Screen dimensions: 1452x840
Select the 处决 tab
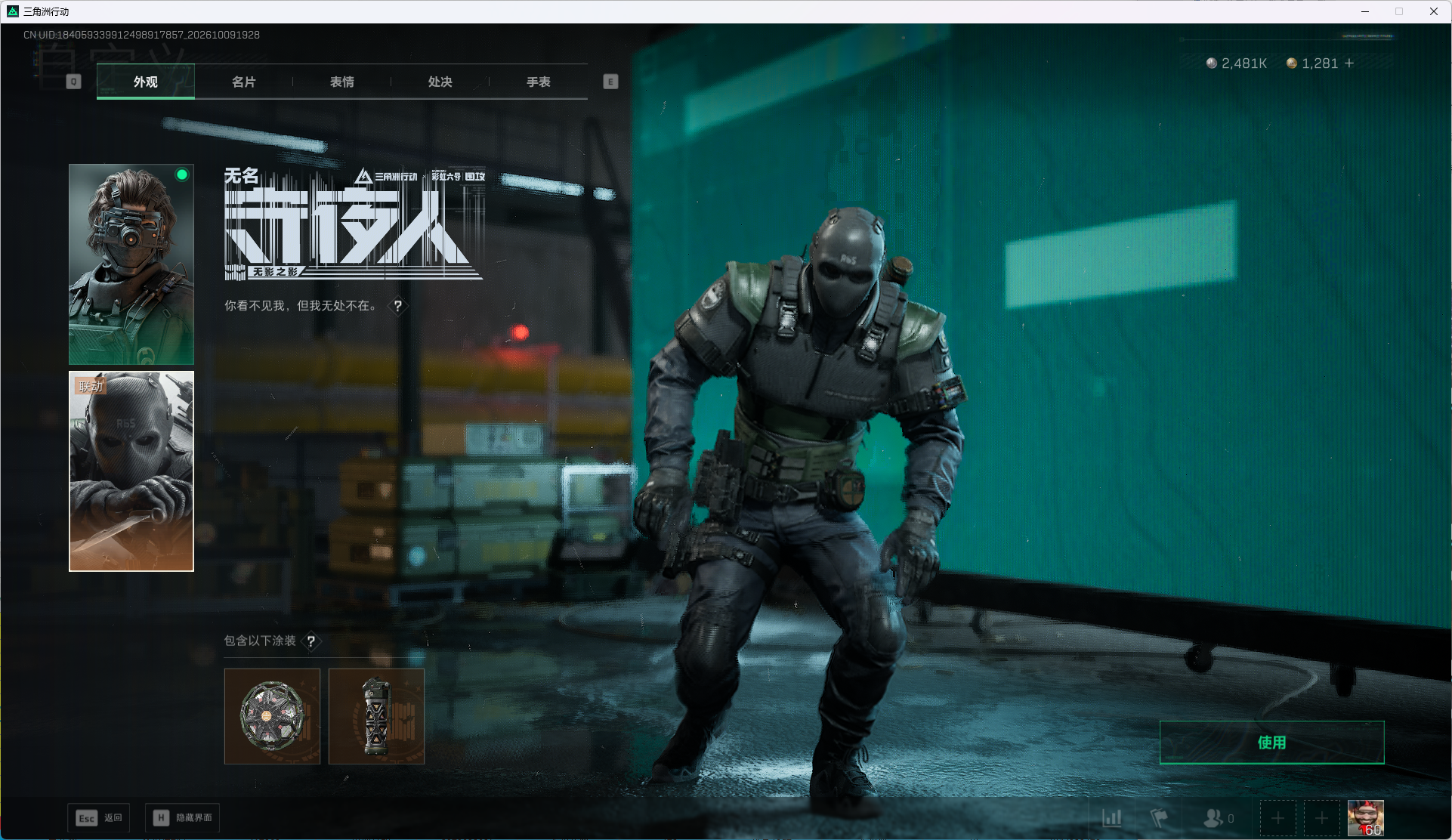coord(440,82)
